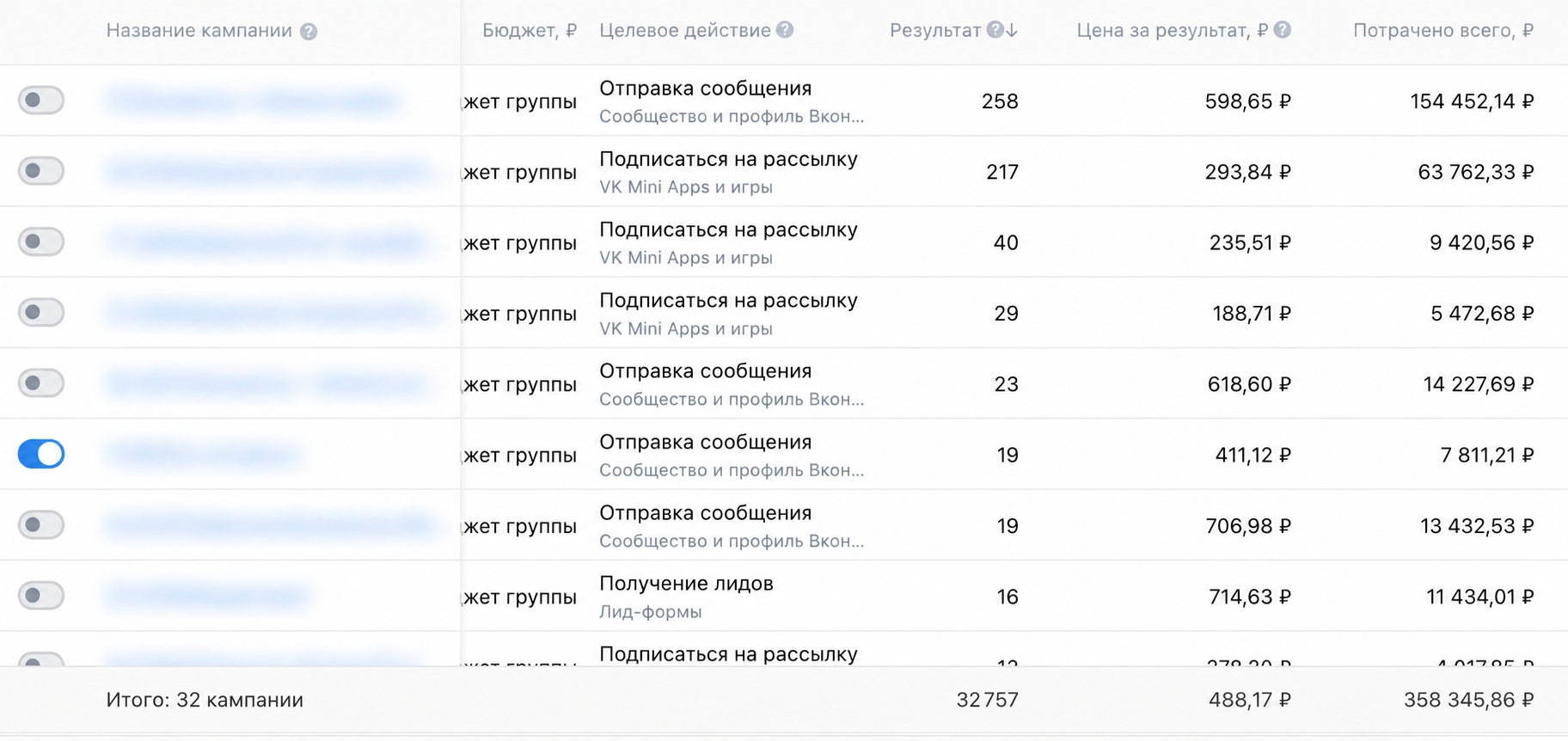The image size is (1568, 741).
Task: Click the spent amount 14 227,69 ₽
Action: coord(1479,384)
